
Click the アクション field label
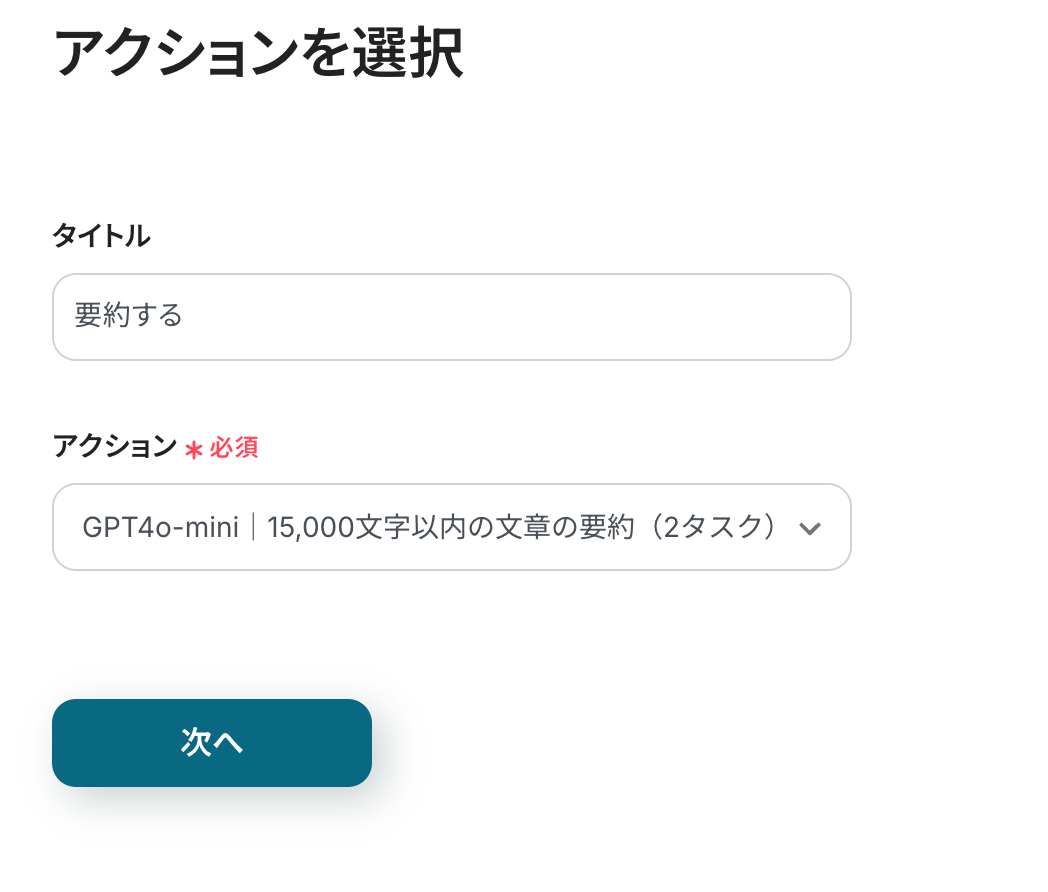[x=114, y=447]
